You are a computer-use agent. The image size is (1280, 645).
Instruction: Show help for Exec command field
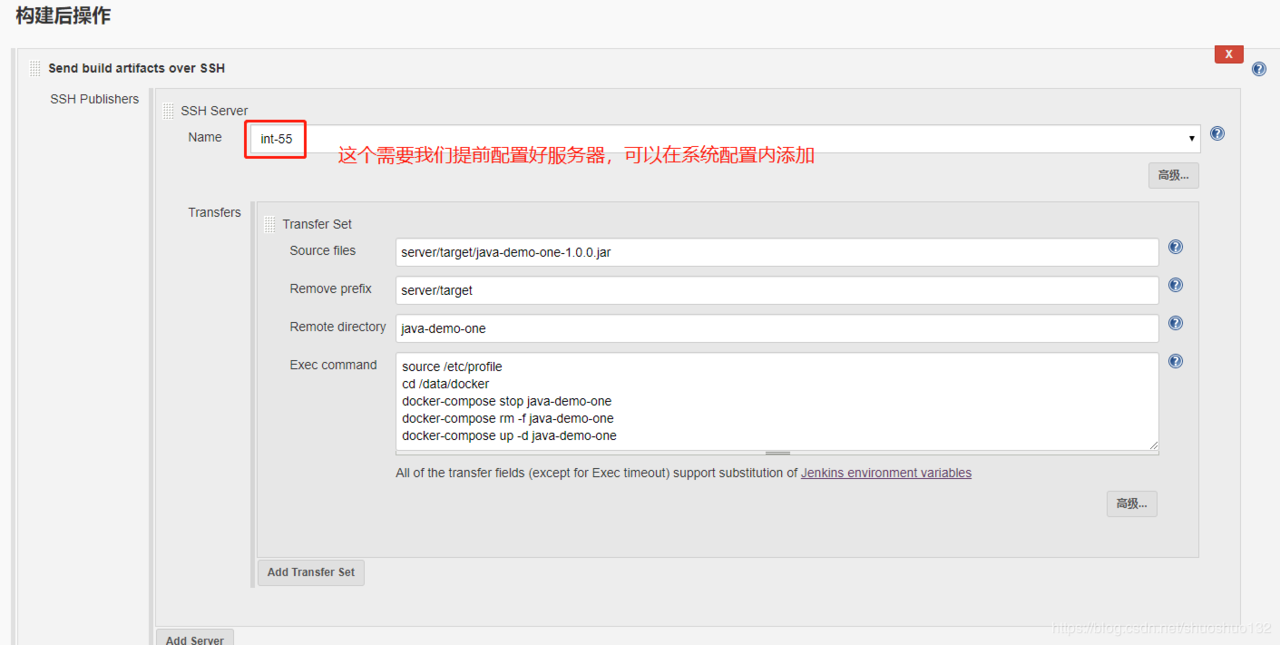pyautogui.click(x=1176, y=361)
